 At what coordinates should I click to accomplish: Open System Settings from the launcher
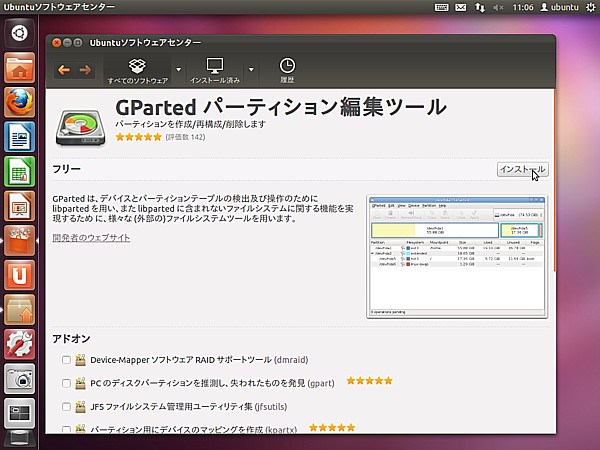20,344
